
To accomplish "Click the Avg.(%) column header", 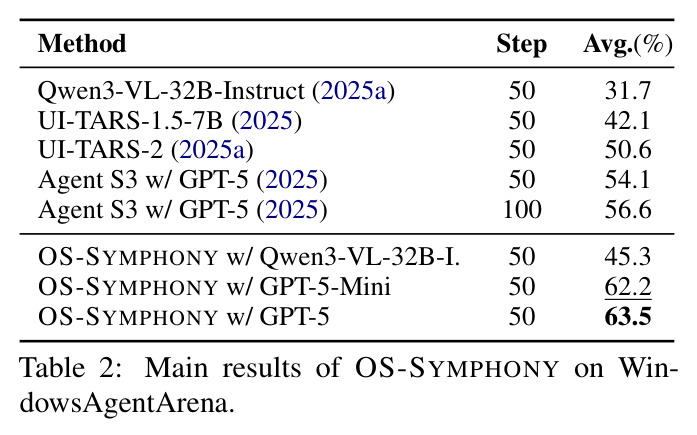I will 628,44.
